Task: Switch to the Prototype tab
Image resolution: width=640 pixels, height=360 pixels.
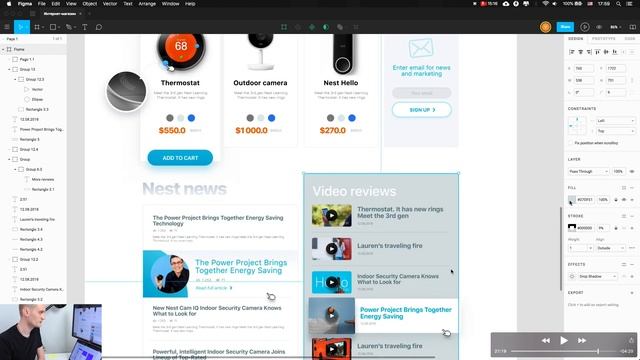Action: click(x=603, y=38)
